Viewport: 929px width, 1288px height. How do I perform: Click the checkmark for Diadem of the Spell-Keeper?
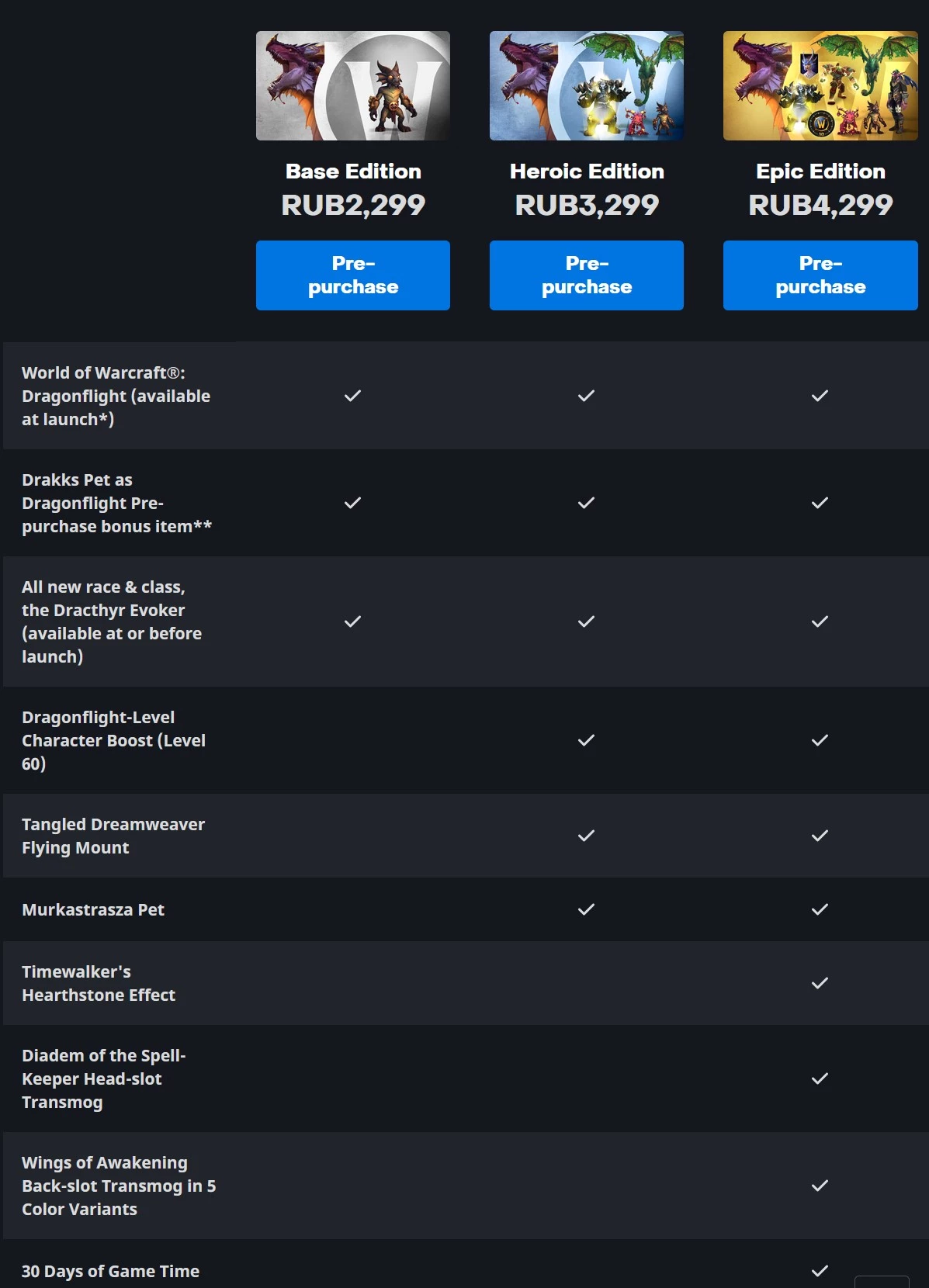click(820, 1079)
